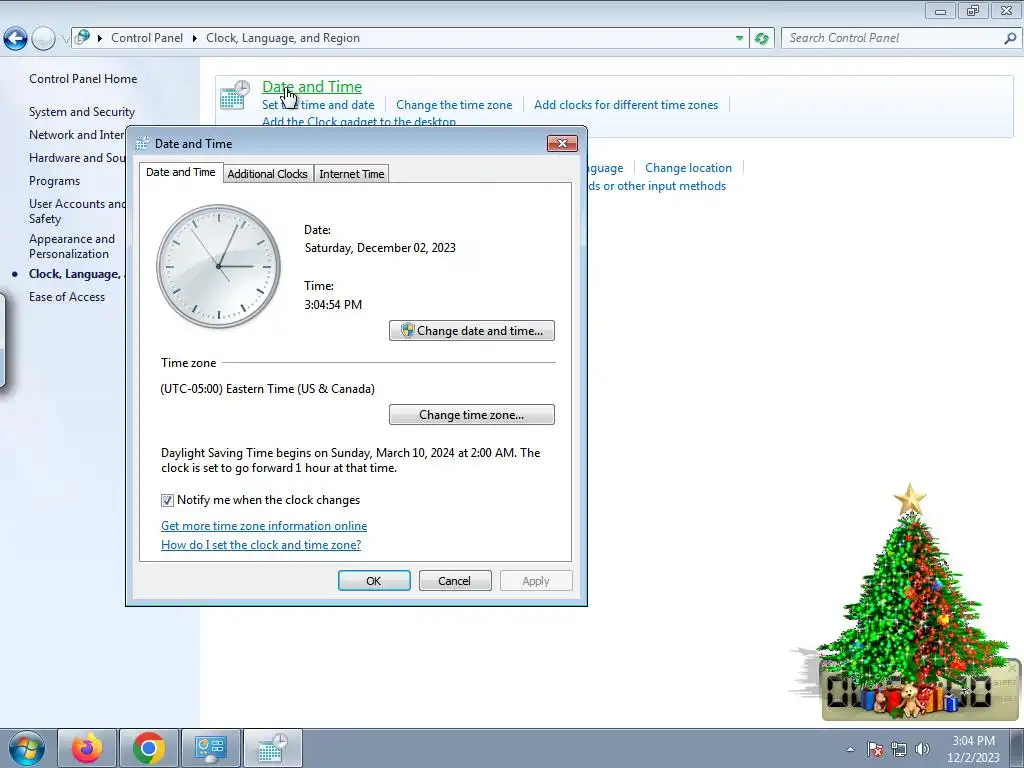Click the refresh icon beside address bar
1024x768 pixels.
coord(761,39)
